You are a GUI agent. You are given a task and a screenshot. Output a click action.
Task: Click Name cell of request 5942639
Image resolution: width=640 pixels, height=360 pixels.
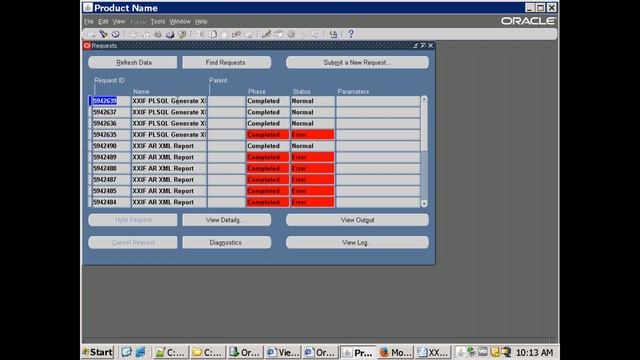(x=169, y=101)
